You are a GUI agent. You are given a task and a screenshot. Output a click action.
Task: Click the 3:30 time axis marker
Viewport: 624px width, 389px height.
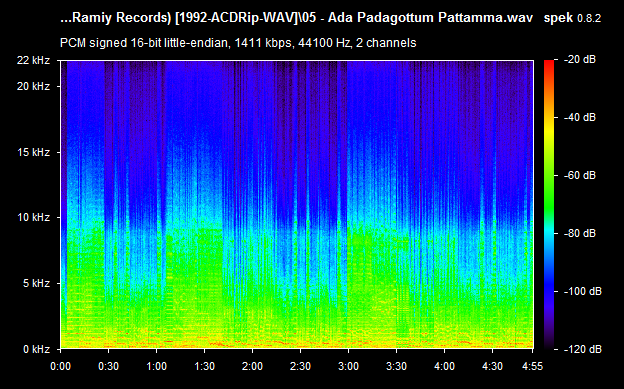396,366
